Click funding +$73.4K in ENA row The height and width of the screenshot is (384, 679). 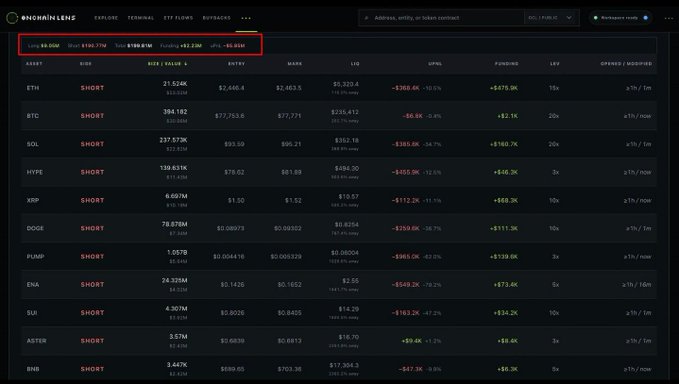pos(506,285)
